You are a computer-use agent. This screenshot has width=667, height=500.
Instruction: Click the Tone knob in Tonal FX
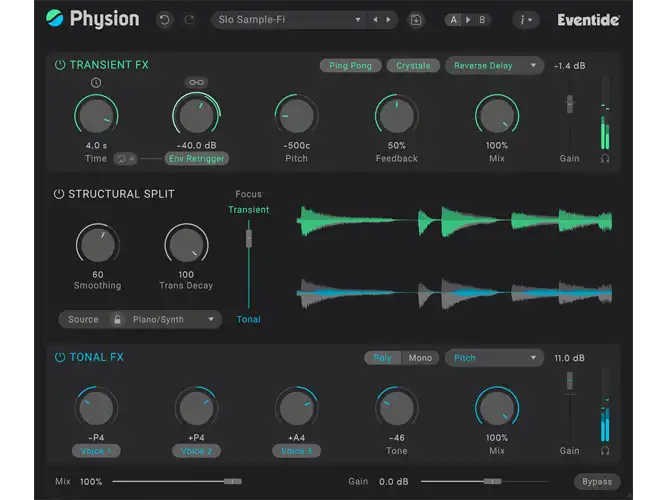click(x=396, y=408)
